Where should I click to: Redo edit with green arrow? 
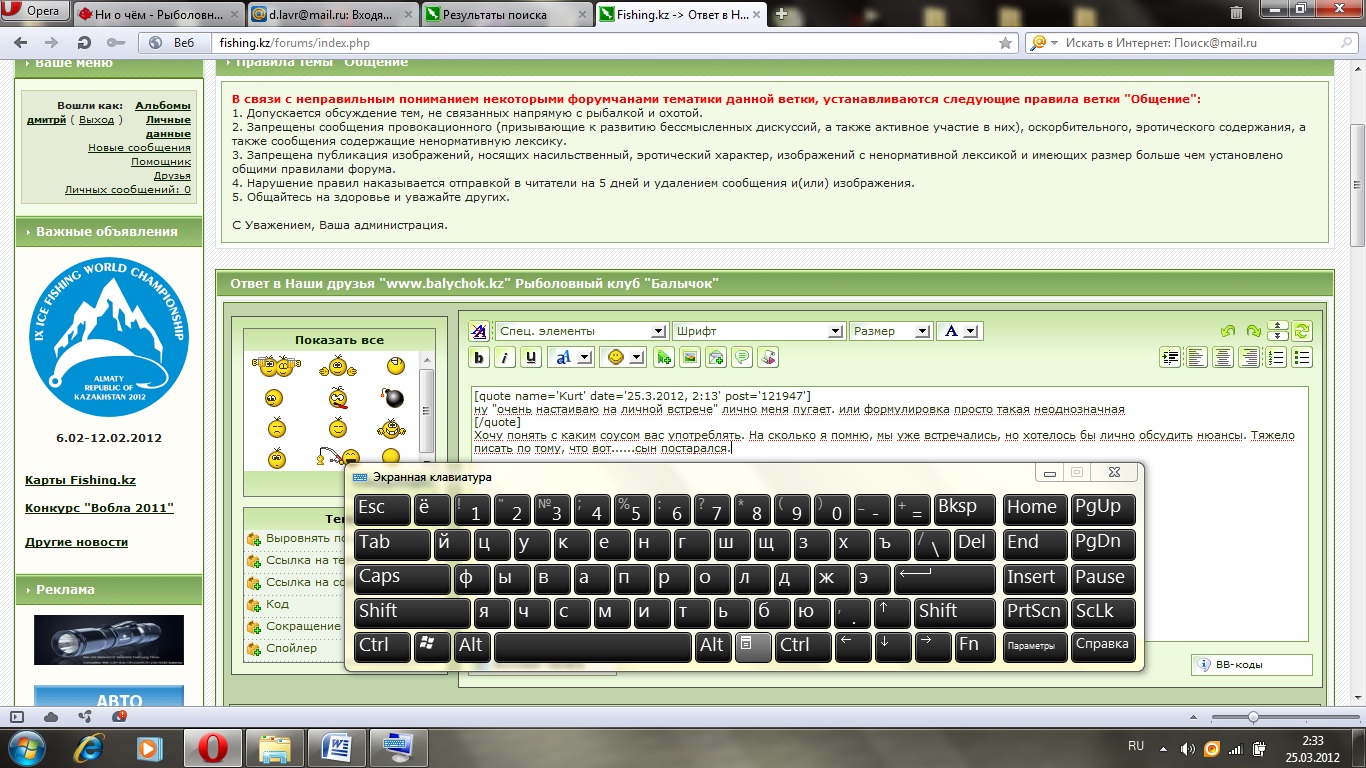(1253, 331)
